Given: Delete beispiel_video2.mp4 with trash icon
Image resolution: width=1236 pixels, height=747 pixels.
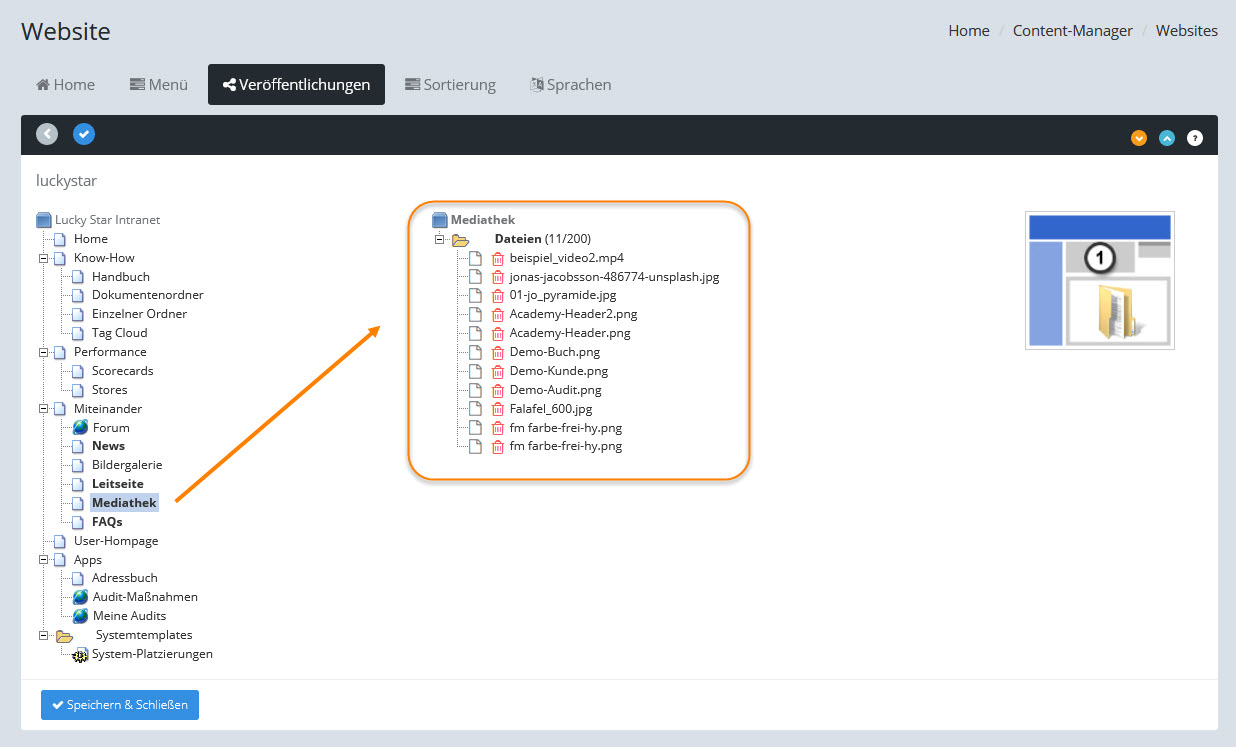Looking at the screenshot, I should (x=498, y=258).
